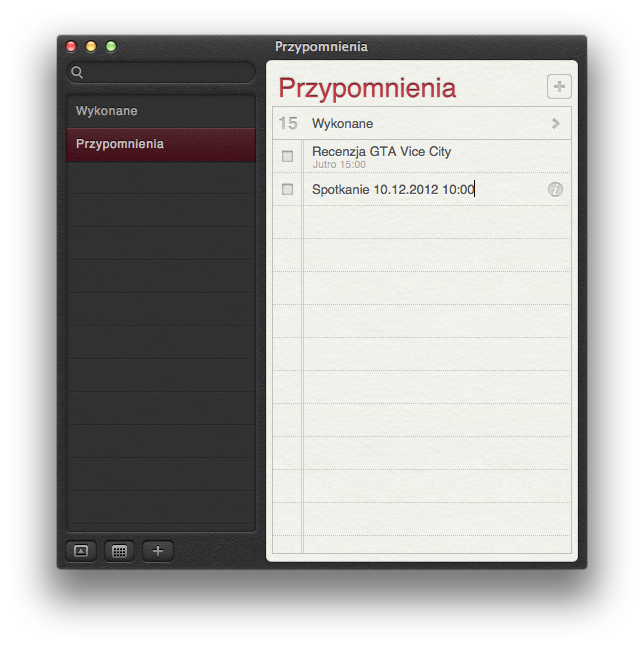This screenshot has width=644, height=648.
Task: Mark Spotkanie 10.12.2012 reminder as done
Action: click(x=288, y=189)
